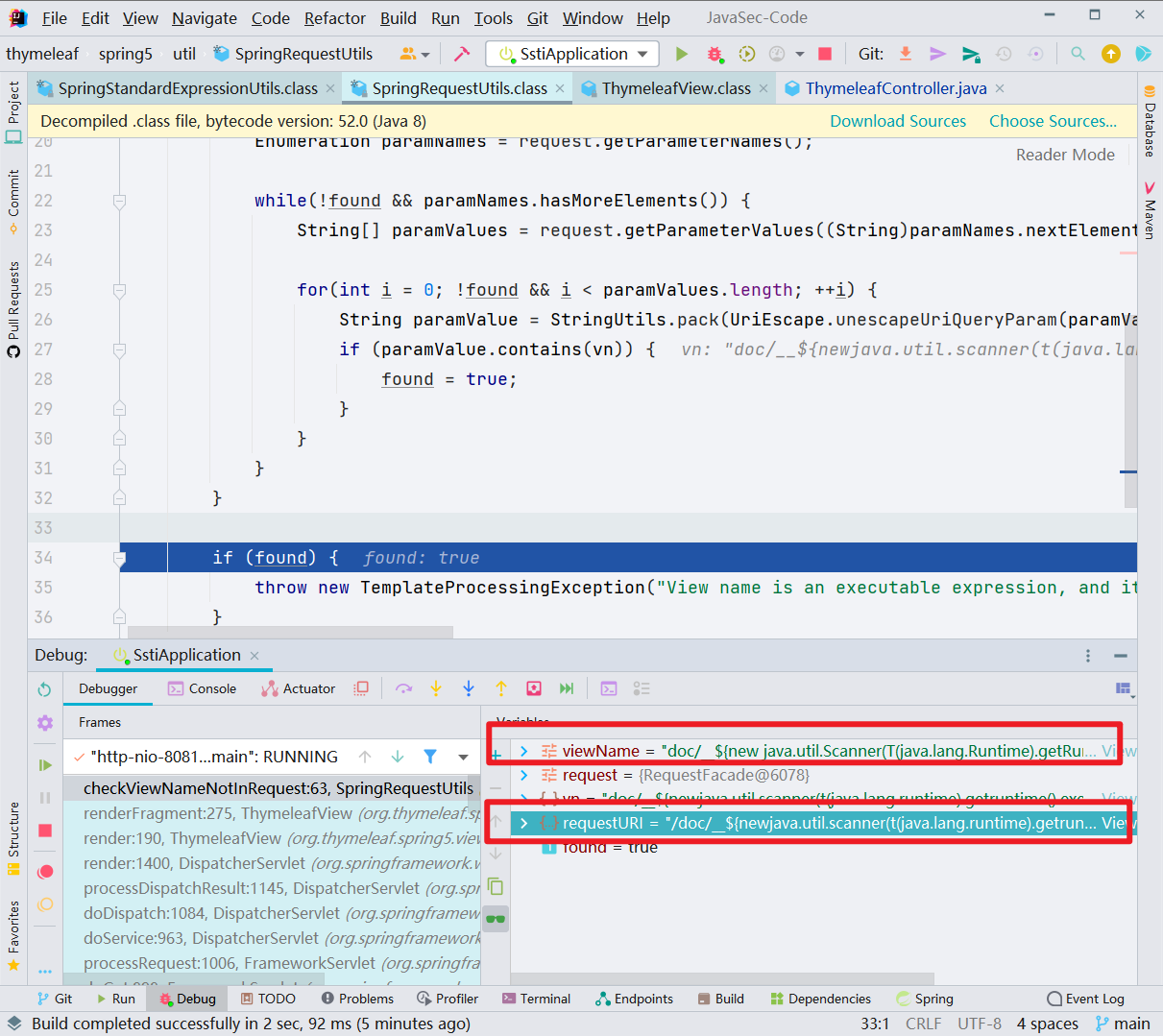Image resolution: width=1163 pixels, height=1036 pixels.
Task: Build project with the hammer icon
Action: 462,54
